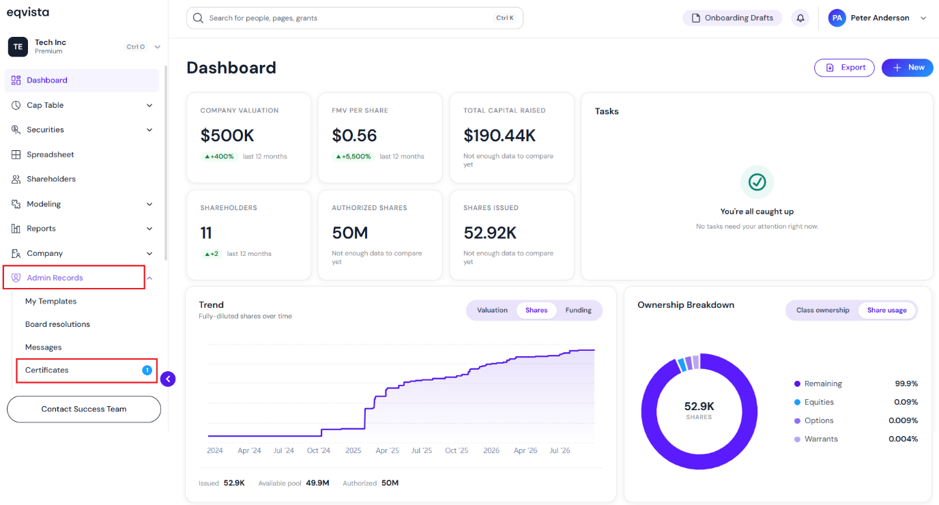Switch Trend chart to Valuation
The image size is (939, 505).
(x=492, y=310)
